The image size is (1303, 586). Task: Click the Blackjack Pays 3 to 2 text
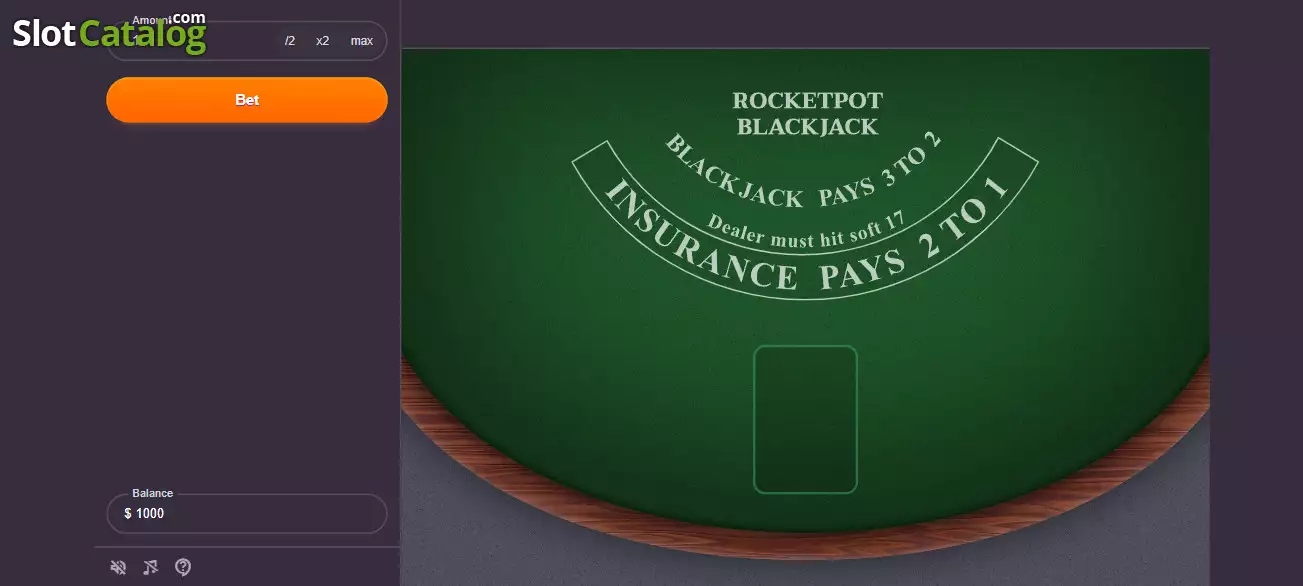pyautogui.click(x=804, y=170)
